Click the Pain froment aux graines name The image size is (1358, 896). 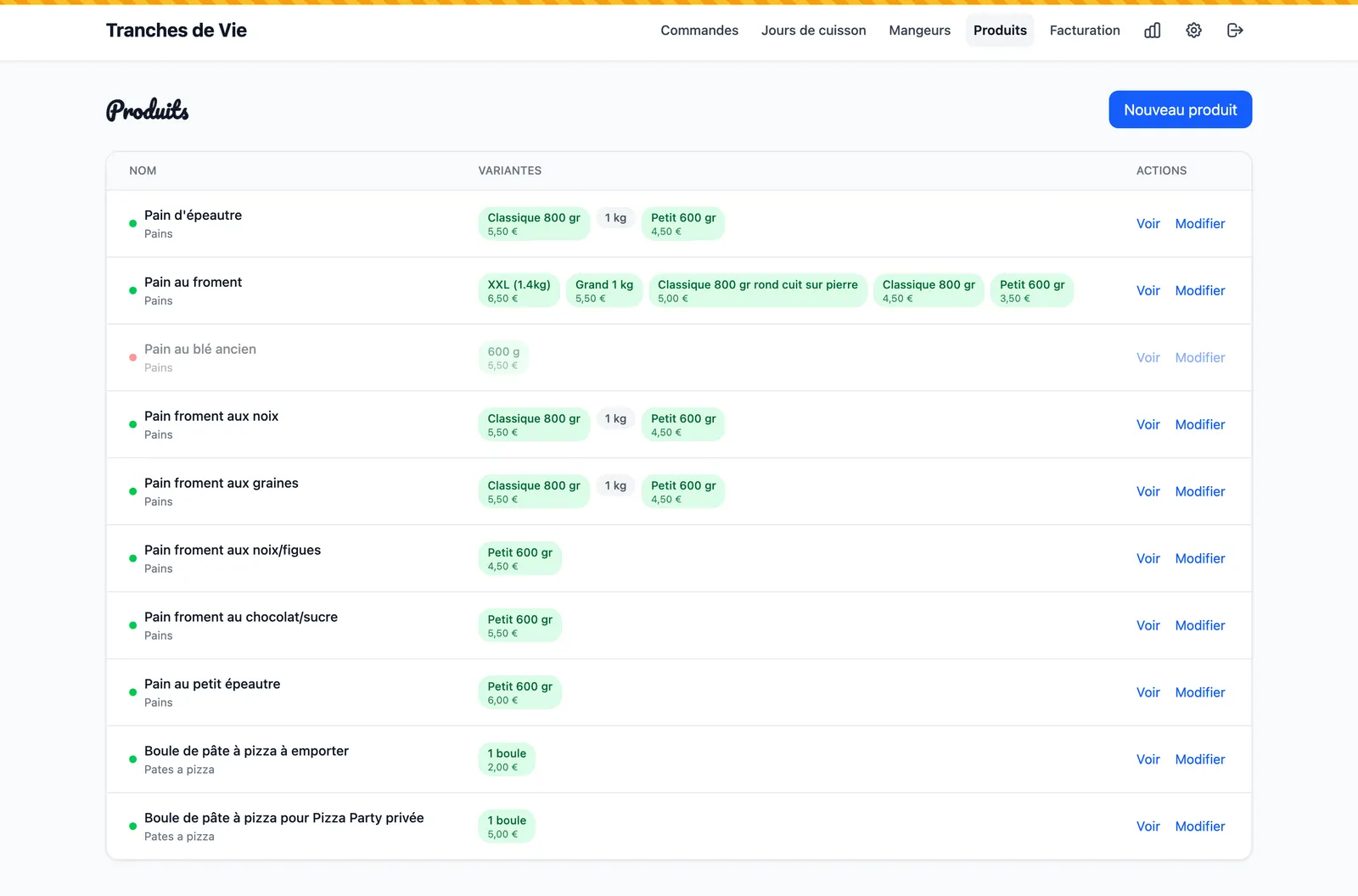222,484
